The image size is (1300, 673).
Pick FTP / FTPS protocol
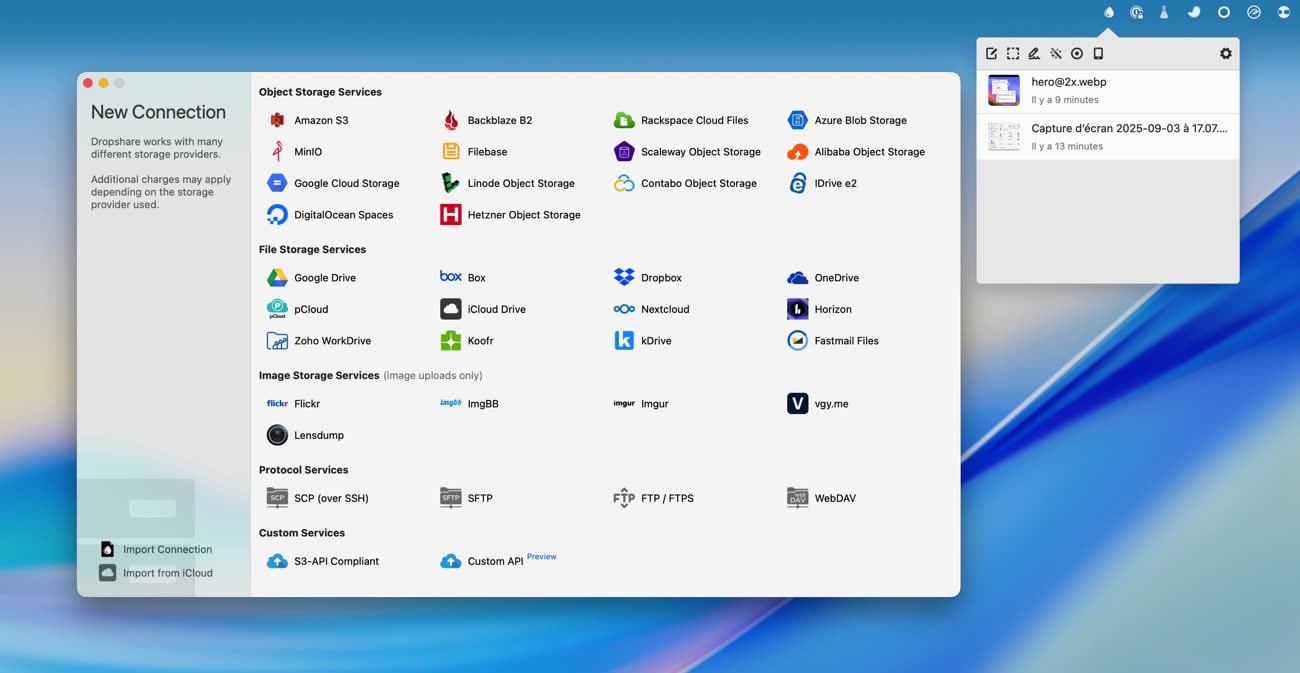click(653, 498)
